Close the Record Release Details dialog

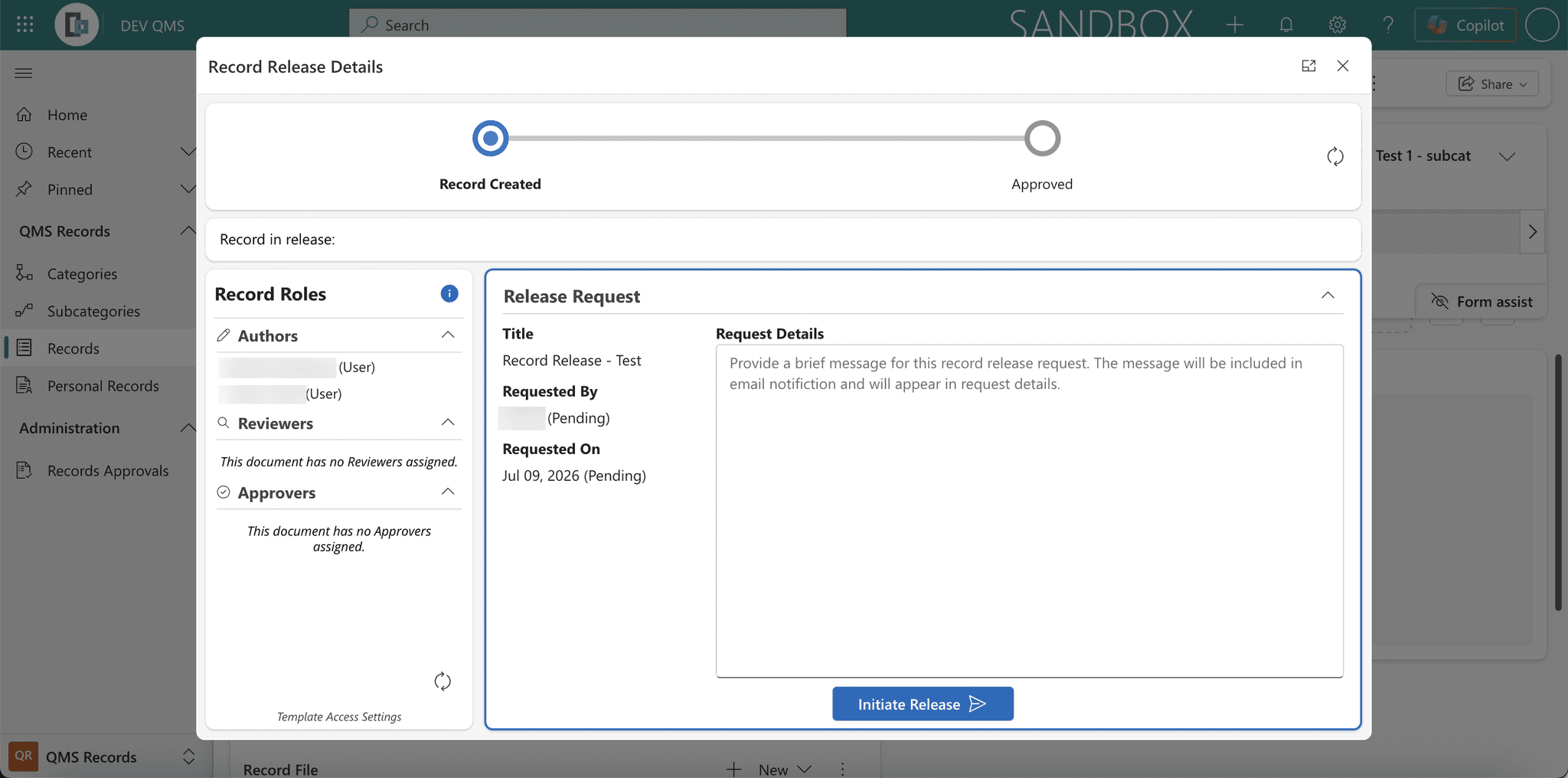coord(1343,66)
